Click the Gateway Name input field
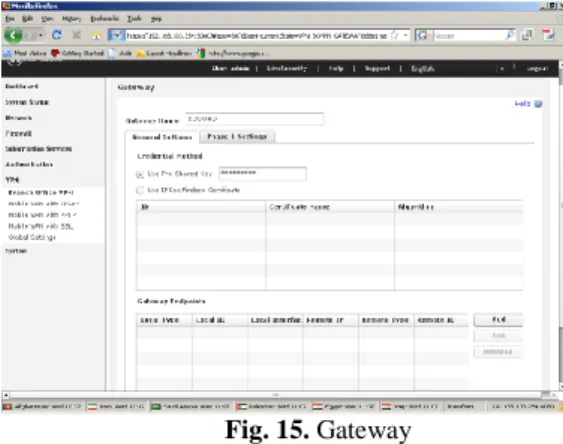The width and height of the screenshot is (563, 444). click(x=255, y=119)
